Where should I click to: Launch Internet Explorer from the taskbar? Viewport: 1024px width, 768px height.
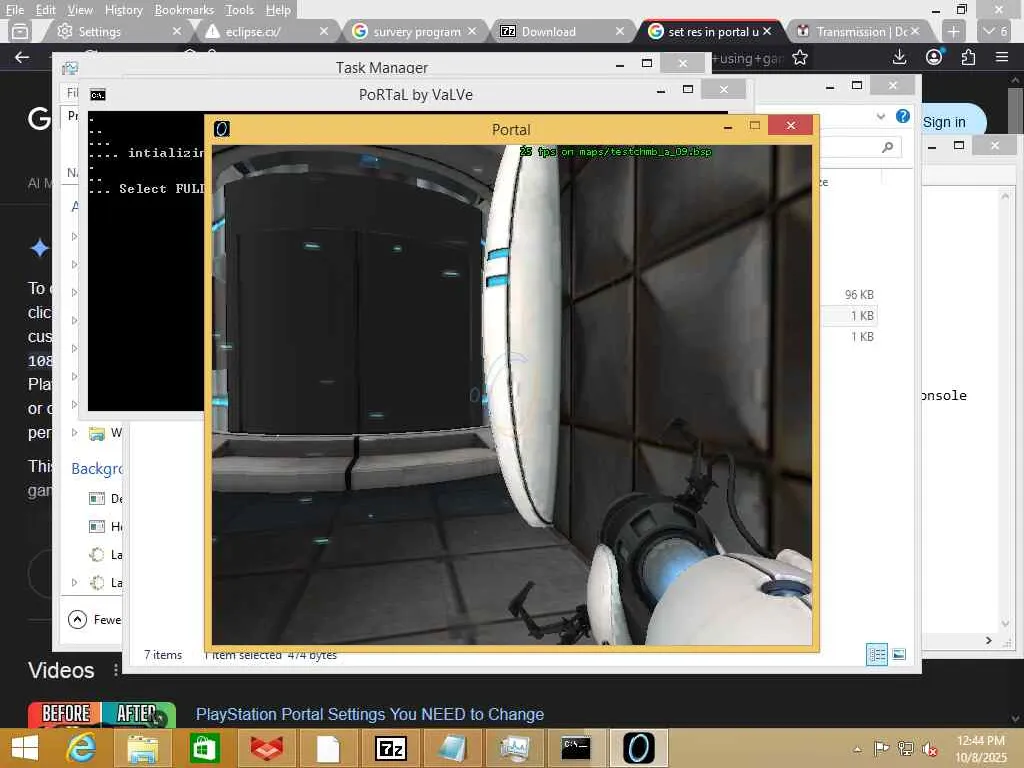[x=82, y=748]
